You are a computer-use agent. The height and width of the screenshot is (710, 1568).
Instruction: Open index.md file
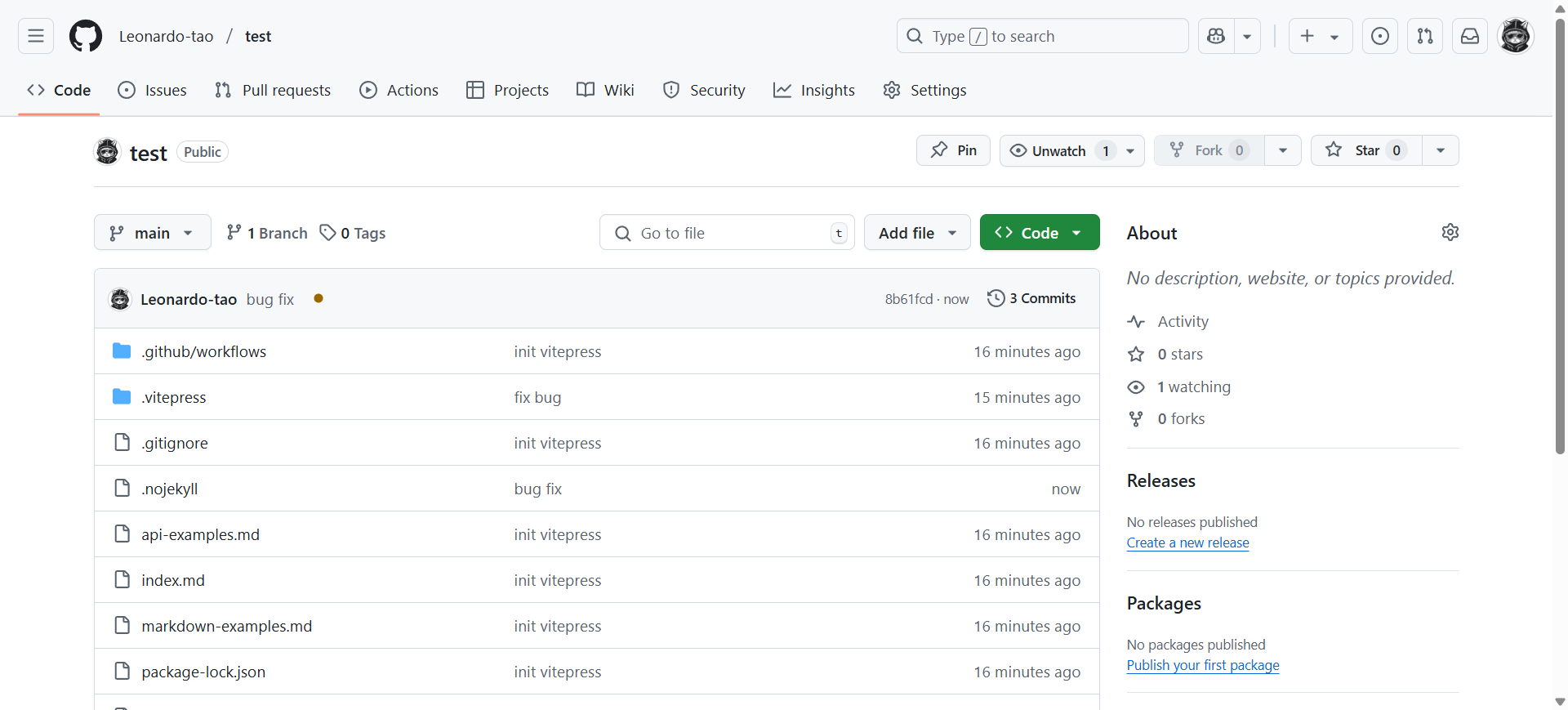coord(173,580)
